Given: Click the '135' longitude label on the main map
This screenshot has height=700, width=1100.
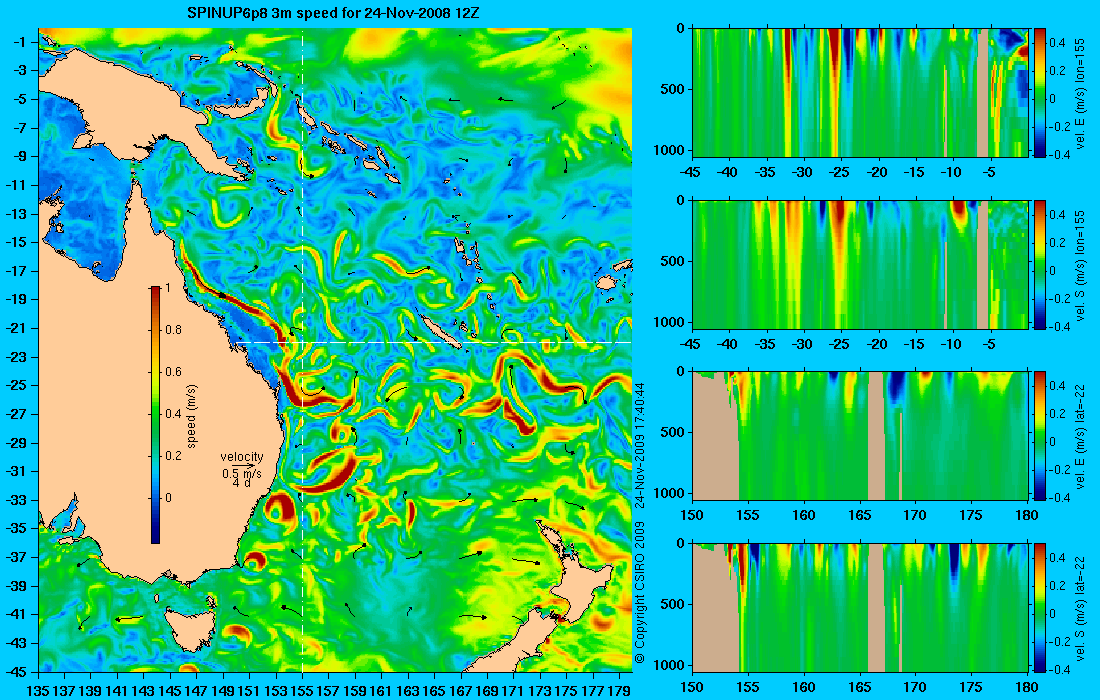Looking at the screenshot, I should tap(38, 690).
